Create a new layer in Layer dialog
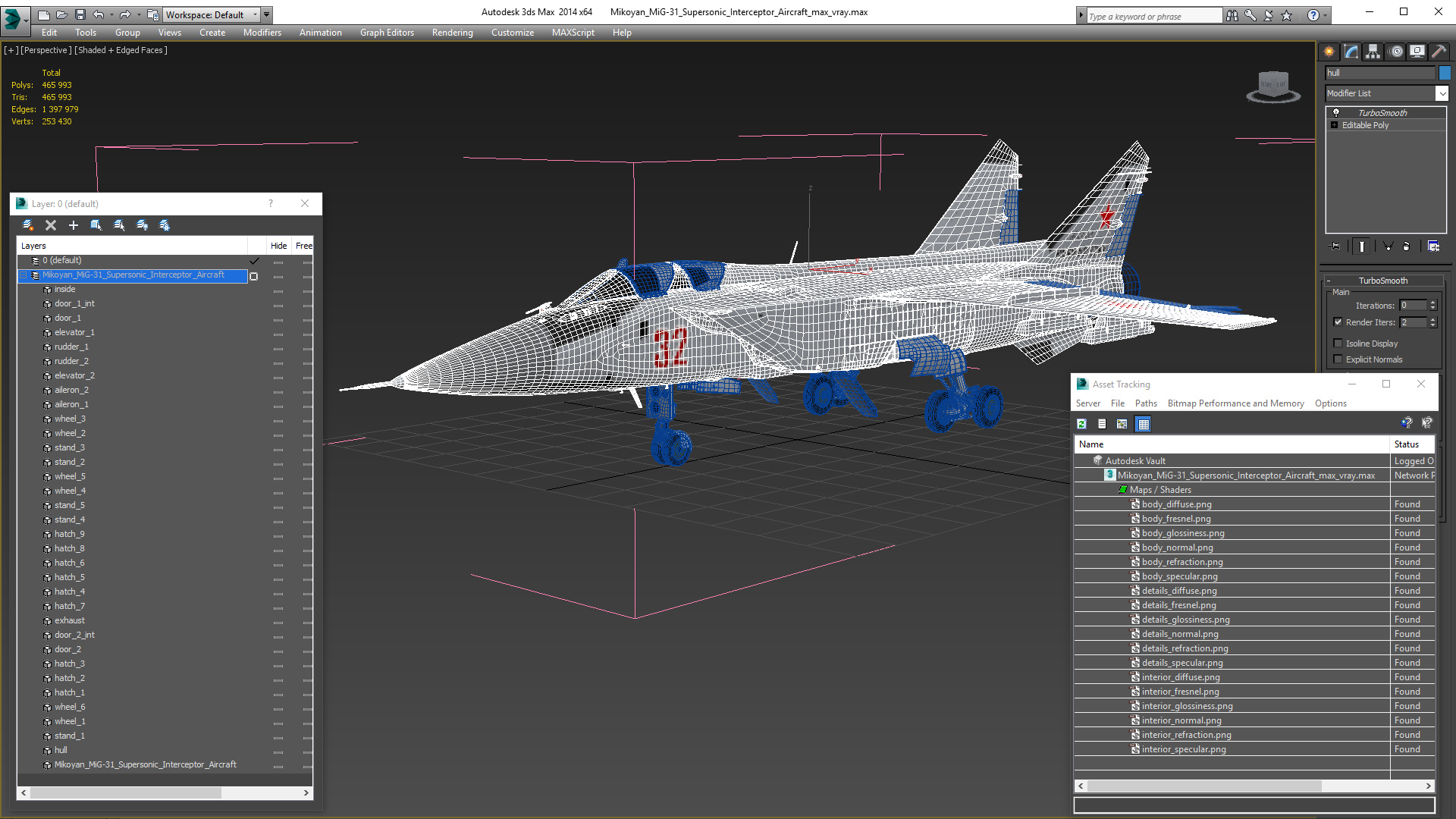This screenshot has width=1456, height=819. [x=28, y=225]
